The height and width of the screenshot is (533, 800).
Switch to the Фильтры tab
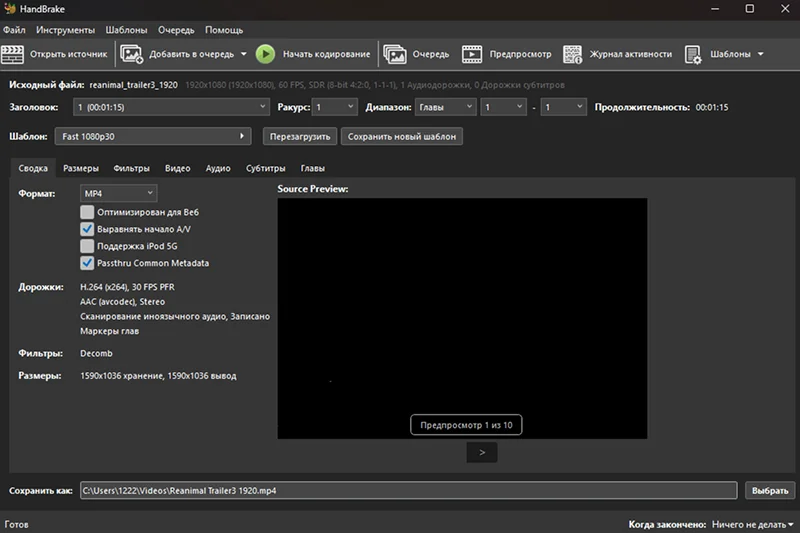point(132,168)
